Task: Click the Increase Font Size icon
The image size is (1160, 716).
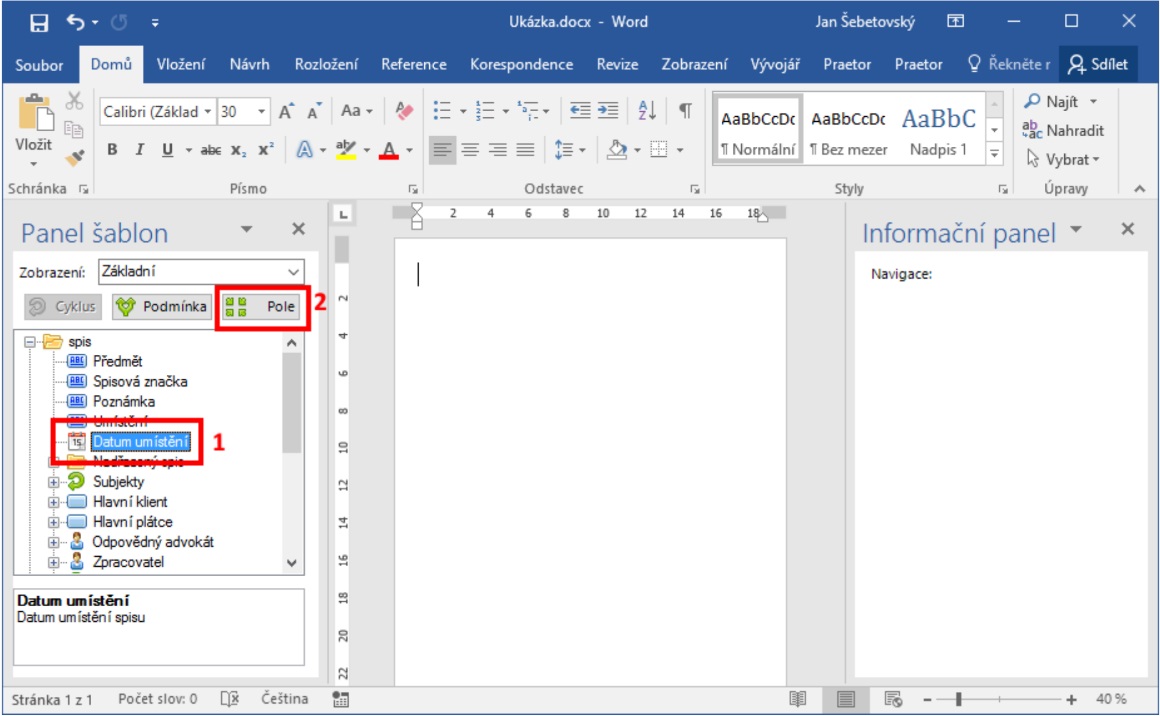Action: pyautogui.click(x=286, y=112)
